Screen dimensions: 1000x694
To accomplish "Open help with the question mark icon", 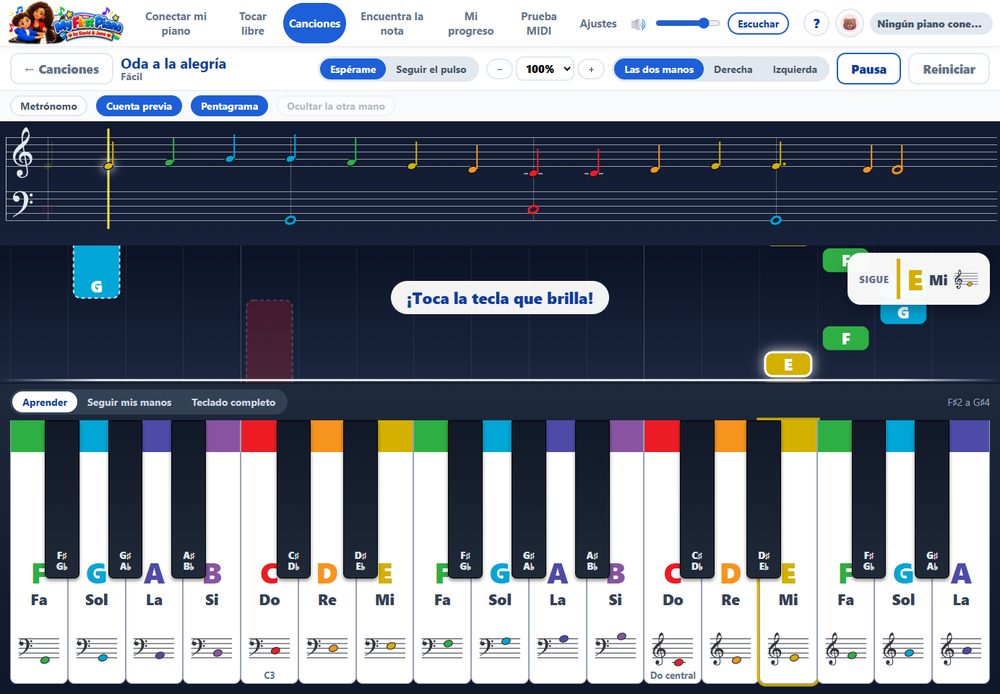I will (x=816, y=24).
